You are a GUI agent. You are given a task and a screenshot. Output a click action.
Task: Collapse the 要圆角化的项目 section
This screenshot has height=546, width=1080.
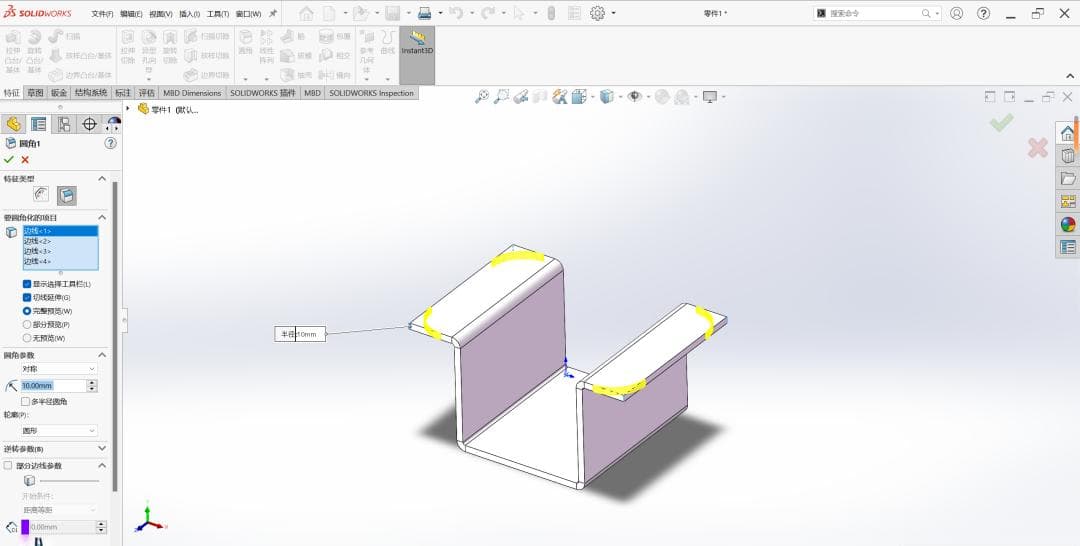point(102,217)
